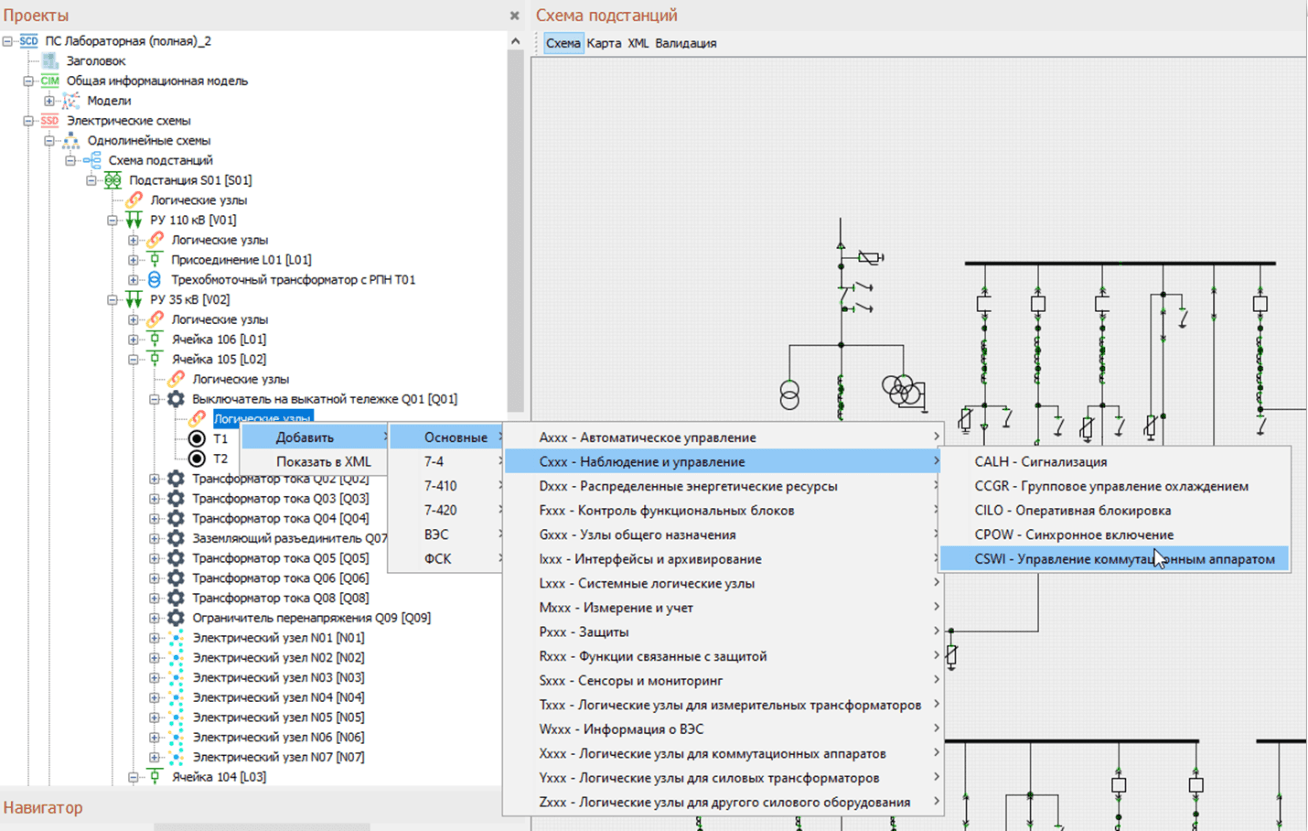Click the SCD icon of ПС Лабораторная project
1308x831 pixels.
(29, 41)
